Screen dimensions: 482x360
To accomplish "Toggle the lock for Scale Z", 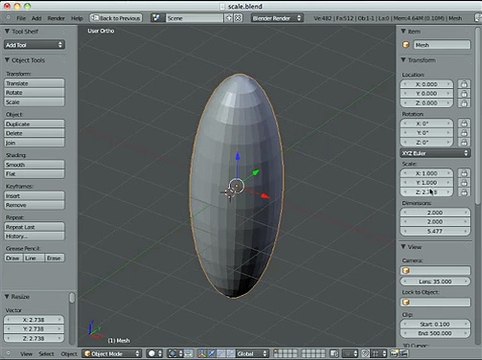I will [x=464, y=192].
